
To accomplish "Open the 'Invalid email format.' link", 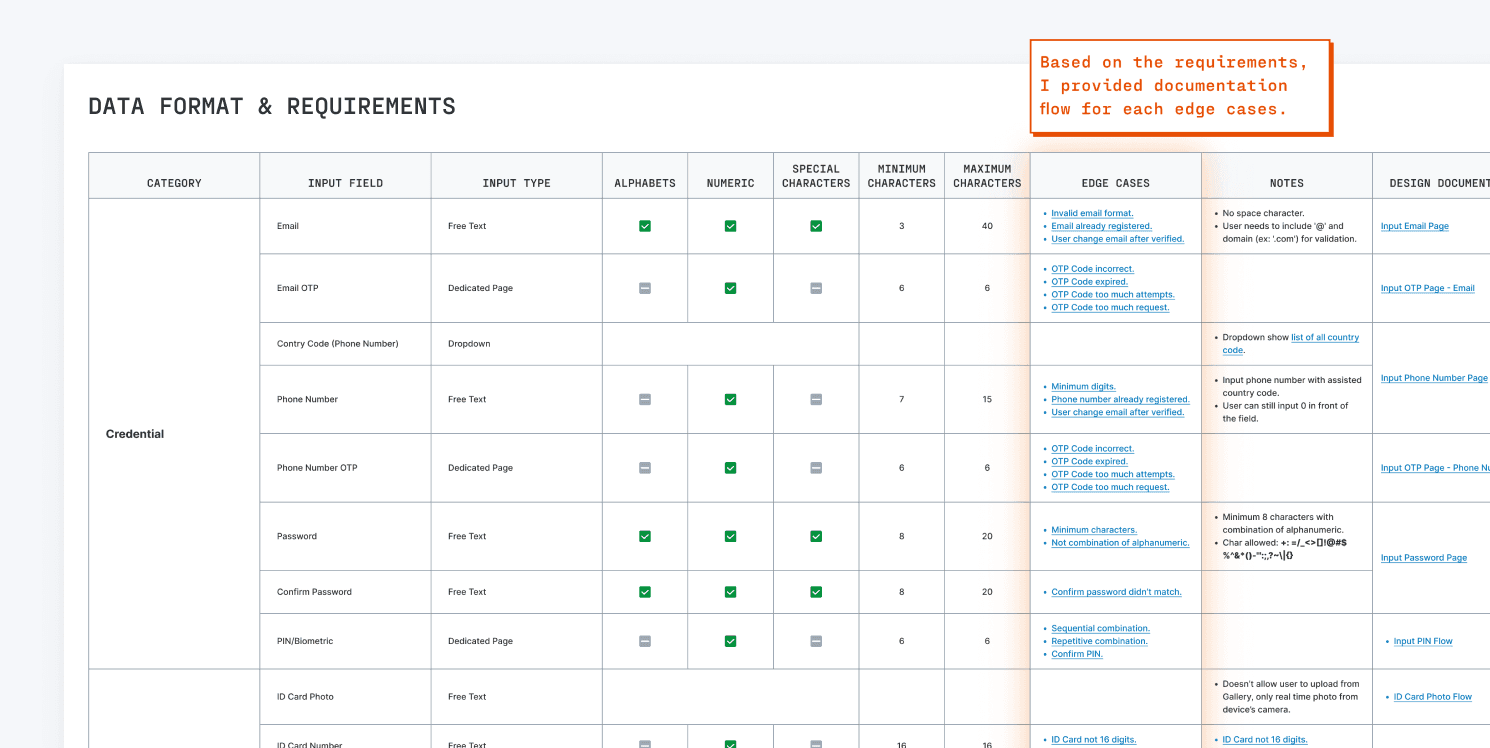I will pos(1092,213).
